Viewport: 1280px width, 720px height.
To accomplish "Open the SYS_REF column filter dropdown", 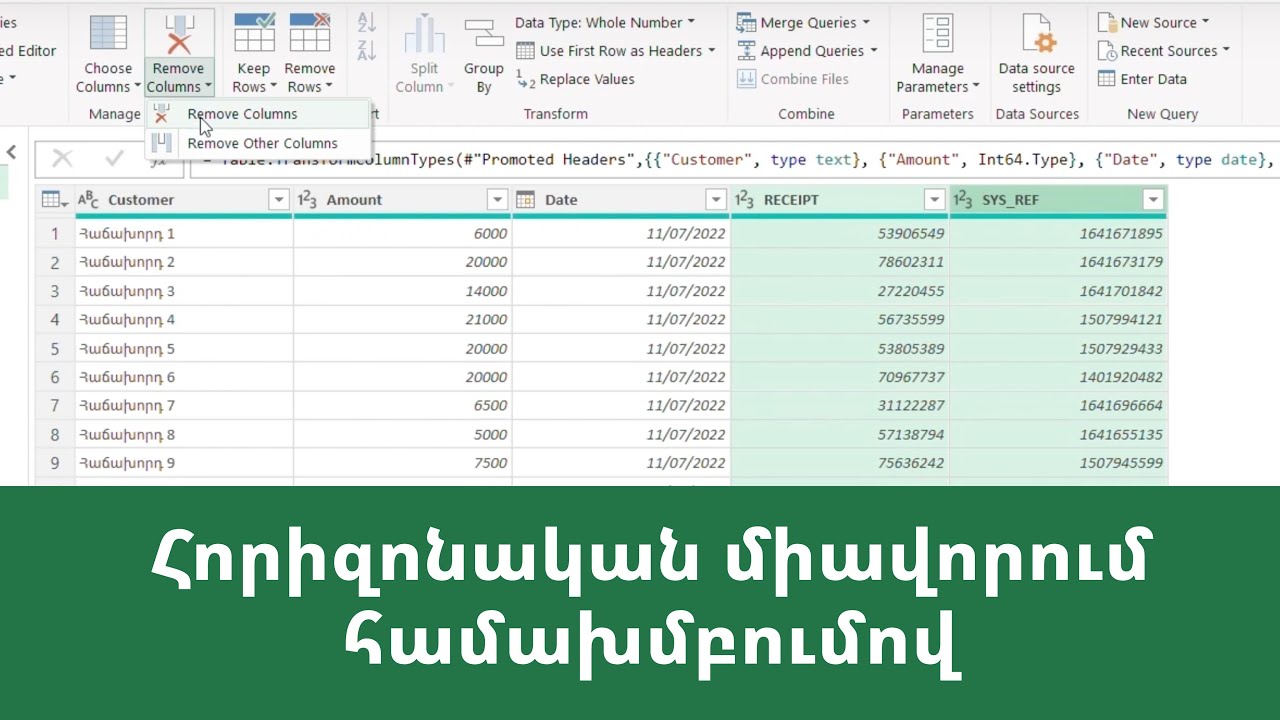I will tap(1153, 200).
